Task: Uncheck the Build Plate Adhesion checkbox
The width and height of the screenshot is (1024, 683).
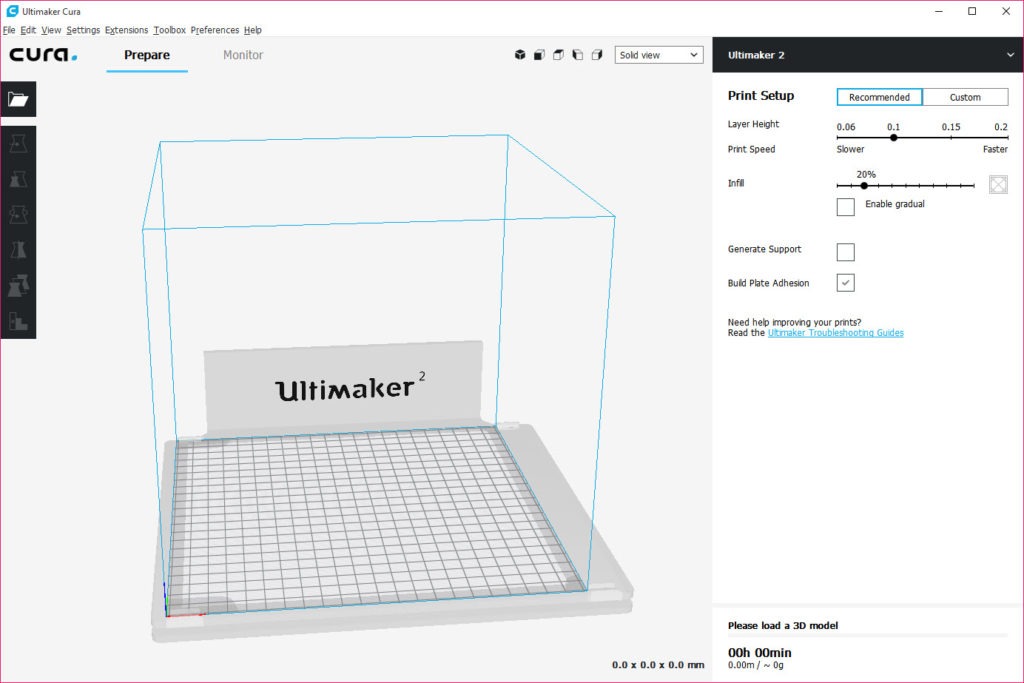Action: coord(846,283)
